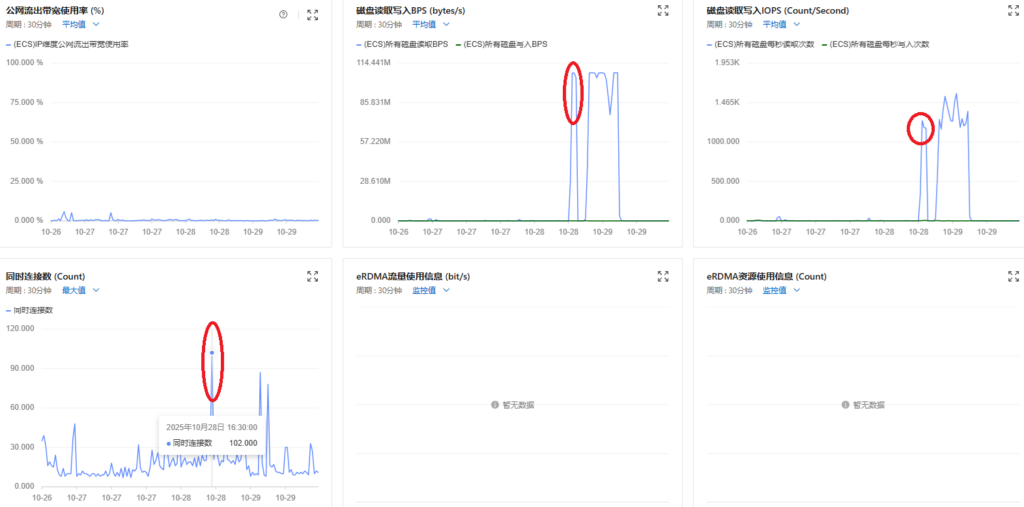This screenshot has height=507, width=1024.
Task: Click 周期:30分钟 label in 磁盘读取写入BPS panel
Action: (378, 24)
